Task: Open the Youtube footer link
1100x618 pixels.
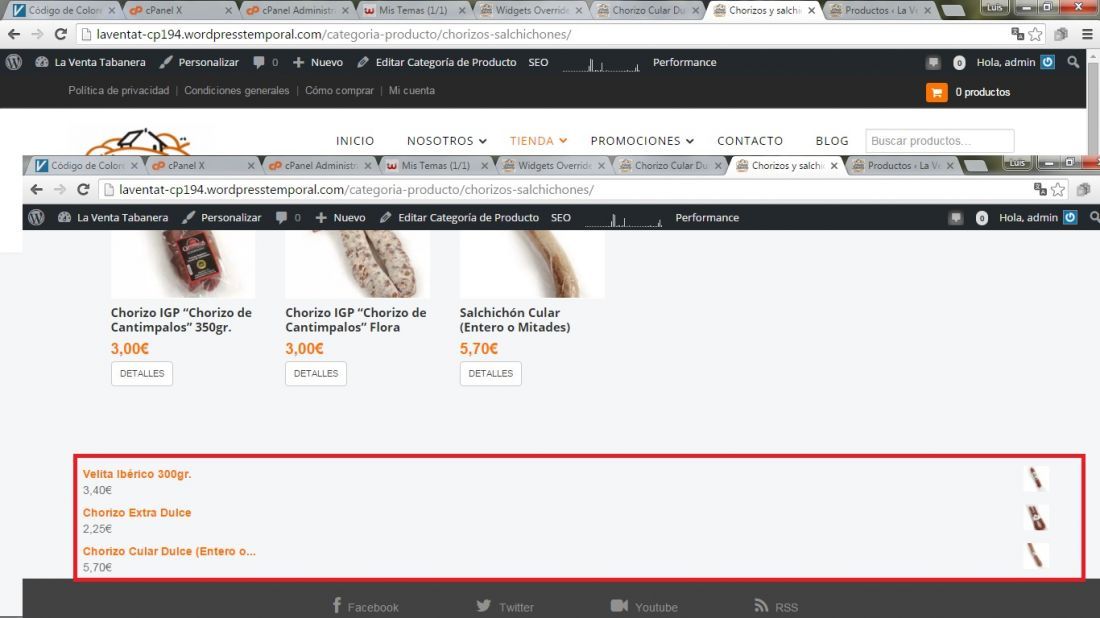Action: (x=643, y=606)
